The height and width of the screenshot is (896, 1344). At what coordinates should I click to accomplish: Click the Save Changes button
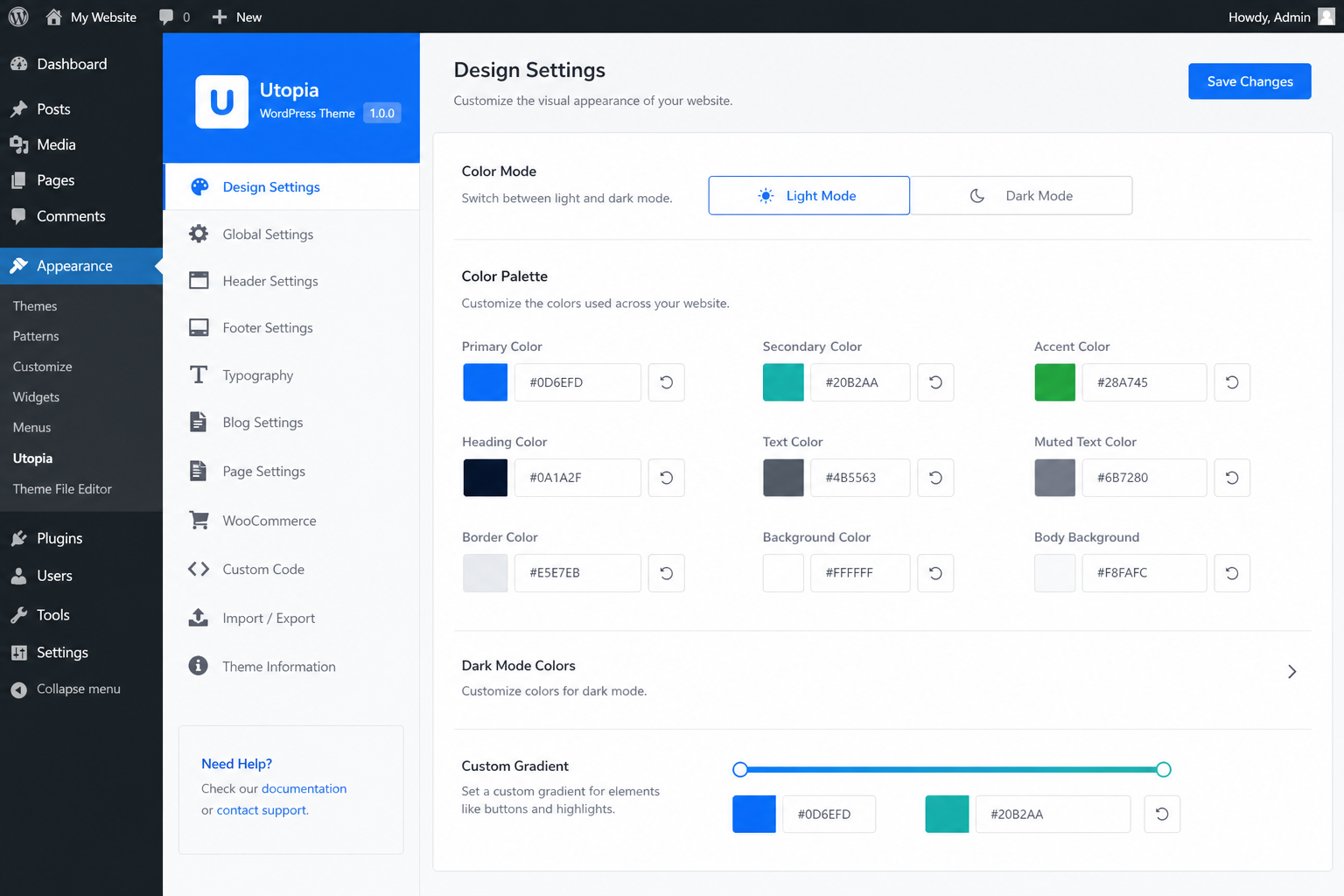click(1249, 81)
